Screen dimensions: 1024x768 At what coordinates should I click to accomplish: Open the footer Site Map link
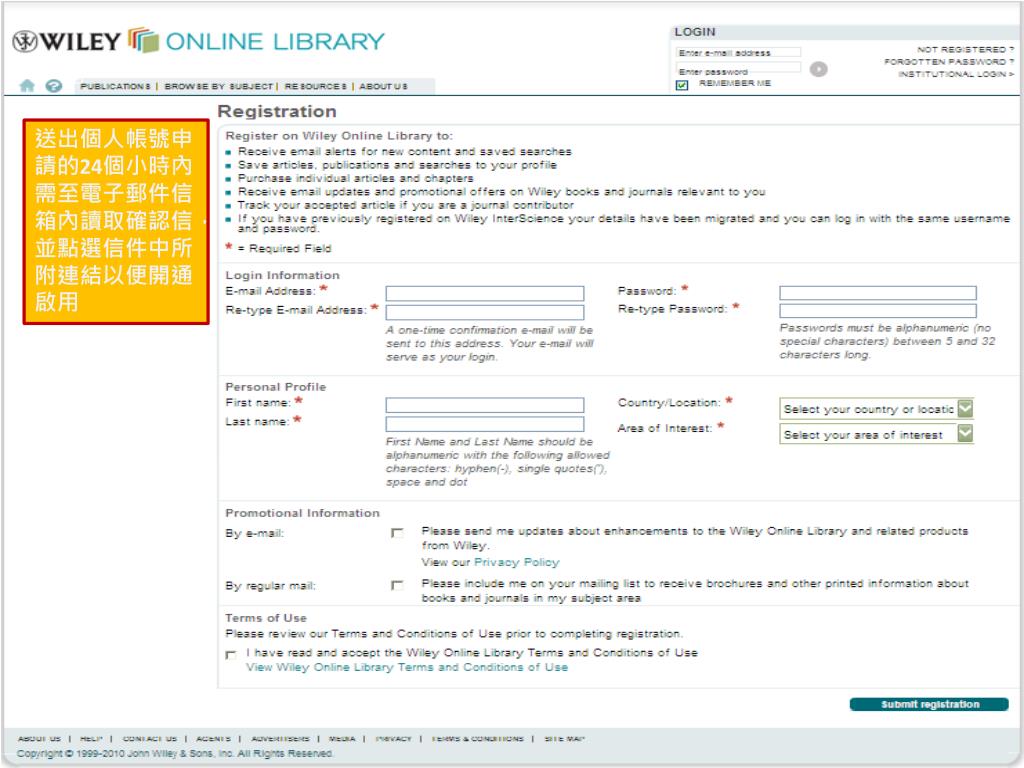(x=564, y=739)
